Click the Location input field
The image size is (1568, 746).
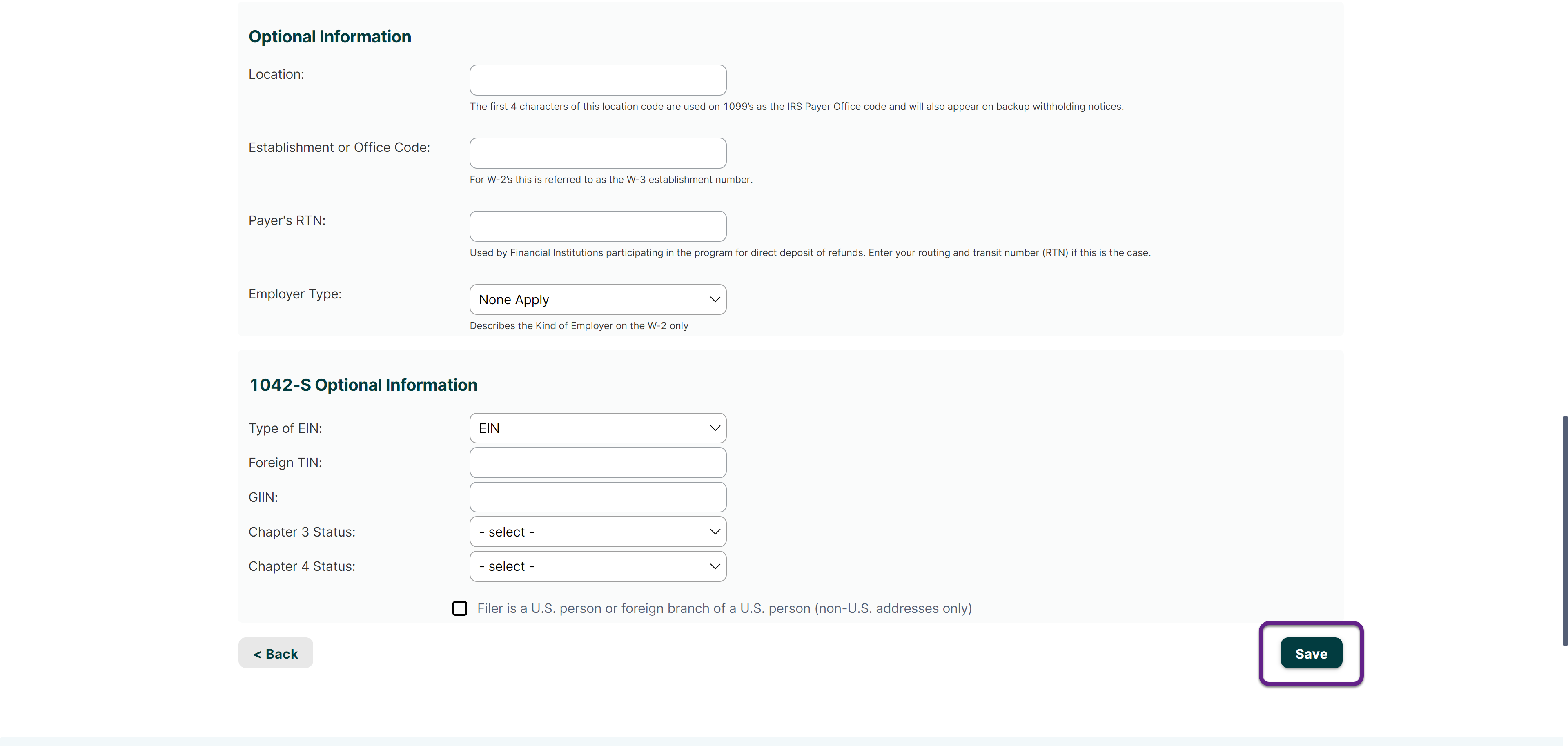click(x=597, y=80)
